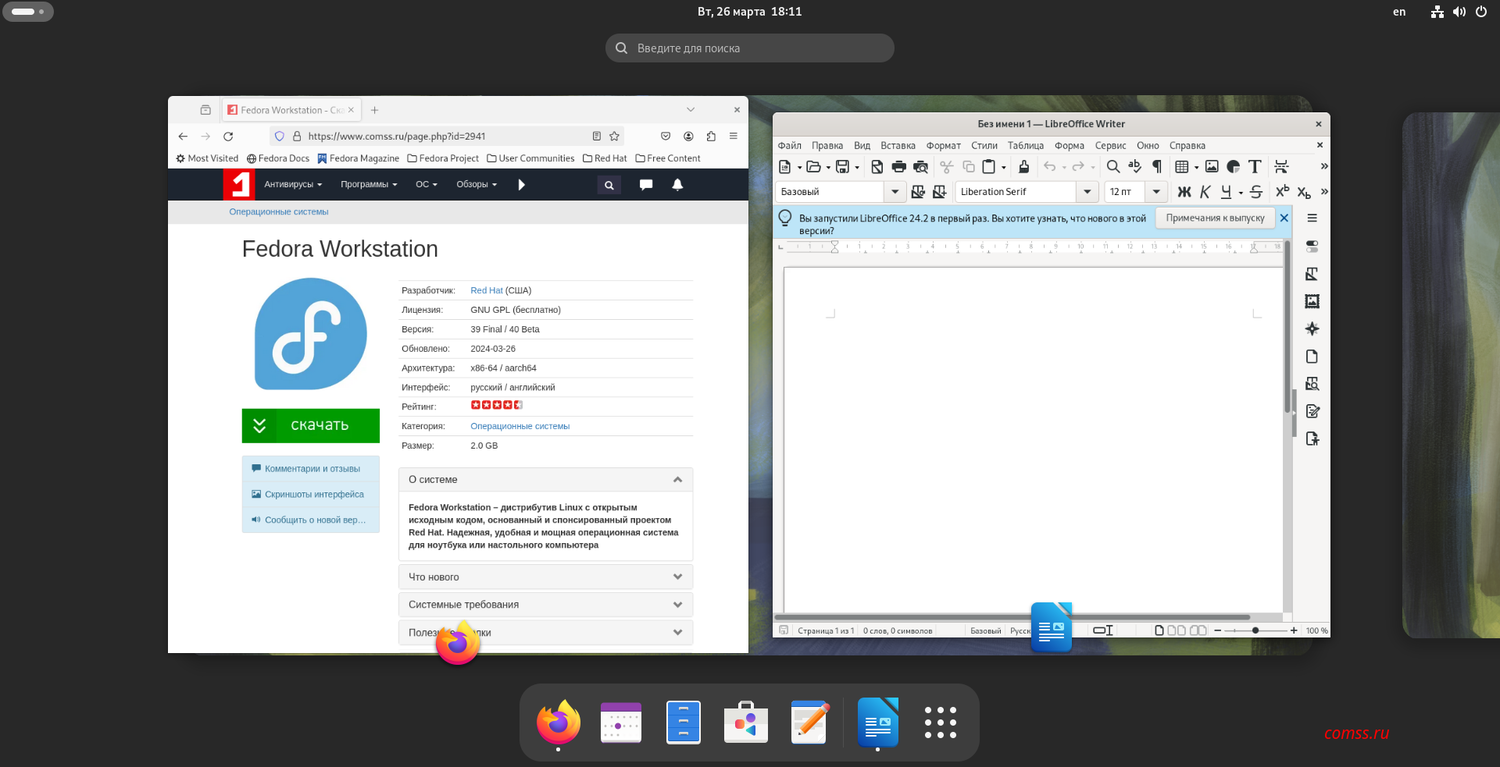Open the Файл menu in Writer
1500x767 pixels.
(x=790, y=145)
